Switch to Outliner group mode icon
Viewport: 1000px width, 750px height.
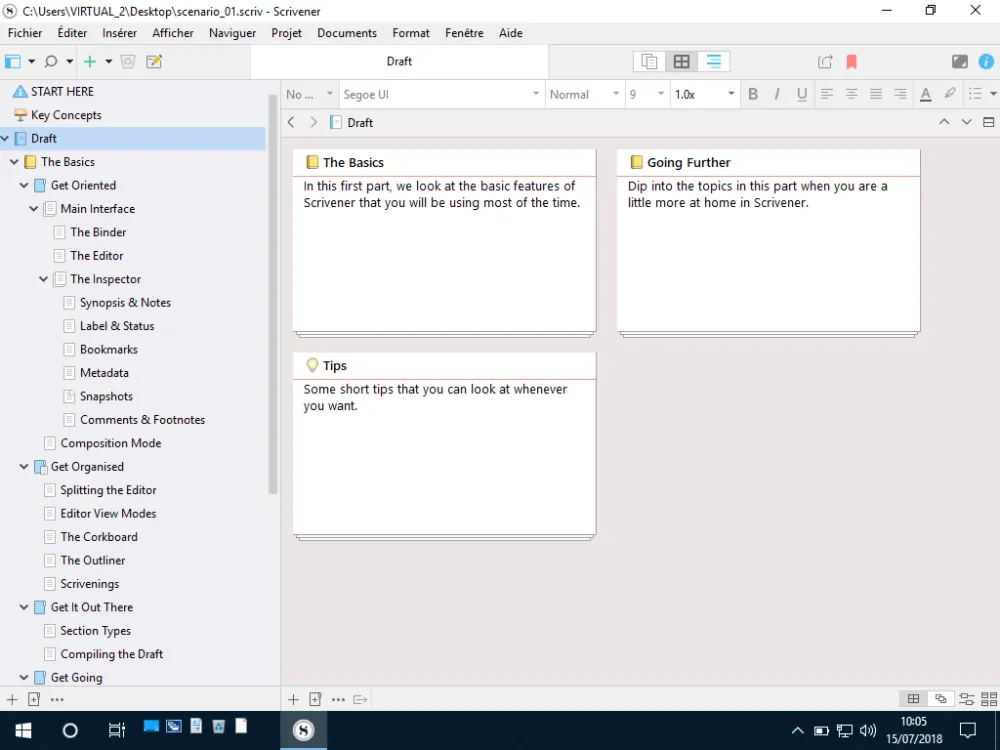coord(714,61)
